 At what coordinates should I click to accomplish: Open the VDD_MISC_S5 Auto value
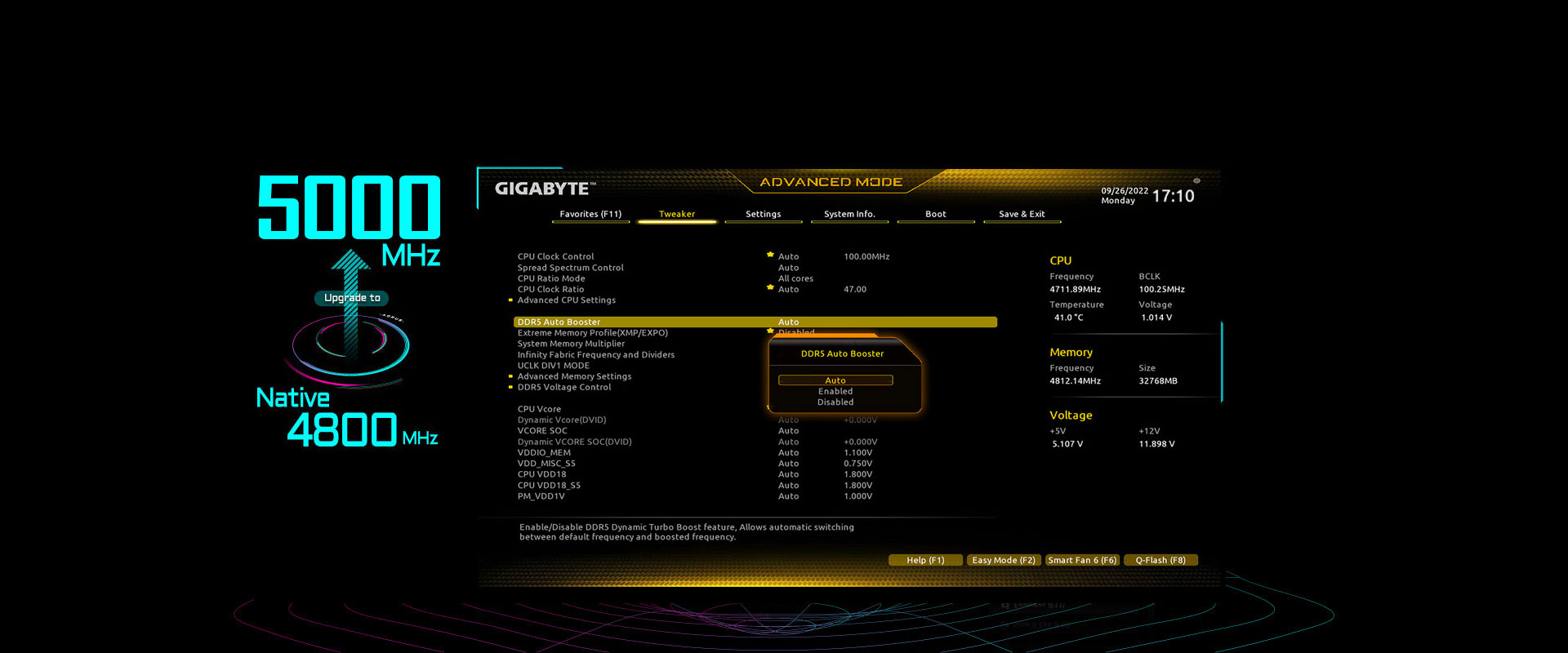789,464
